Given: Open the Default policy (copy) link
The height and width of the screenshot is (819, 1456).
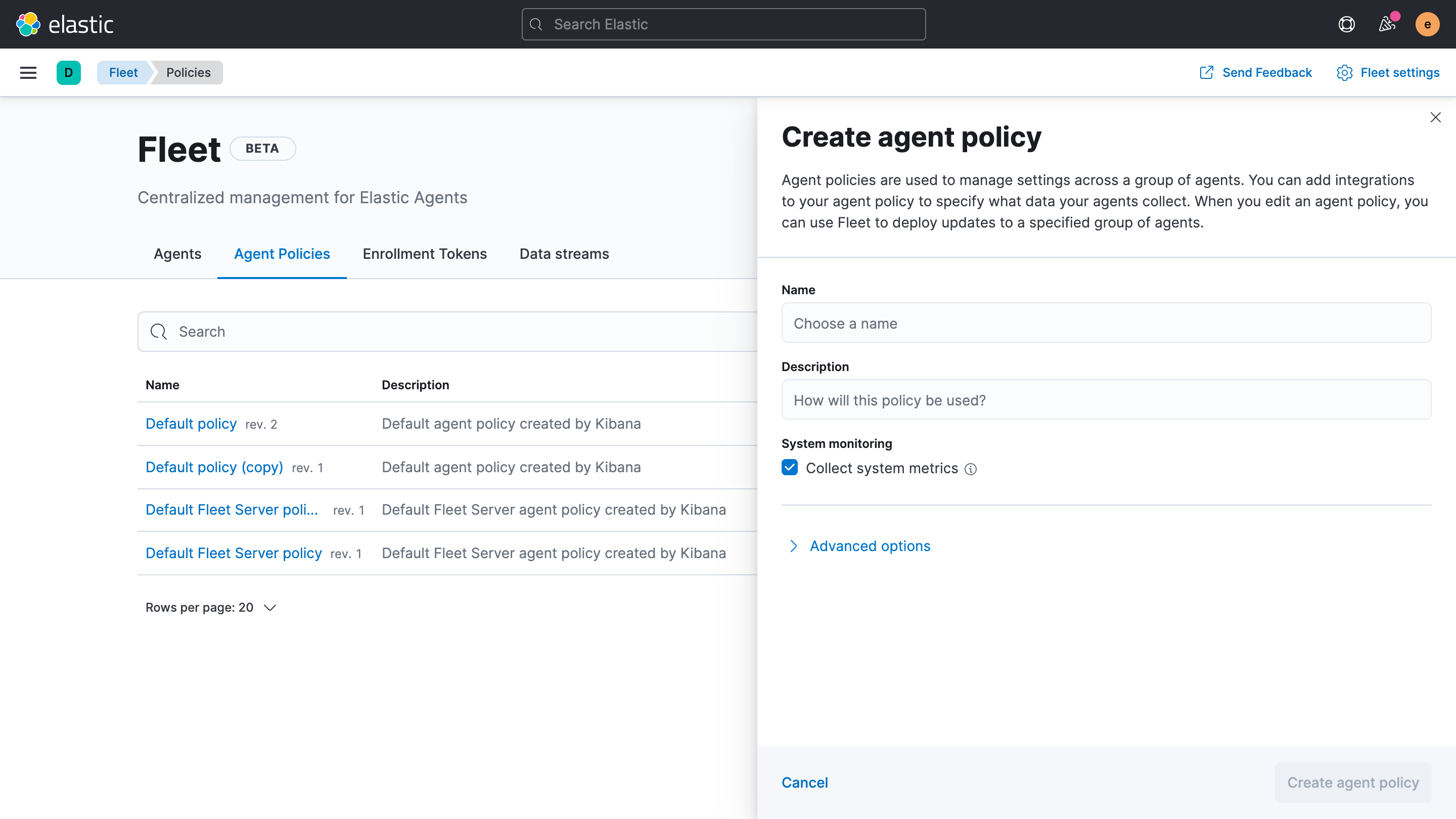Looking at the screenshot, I should pos(214,468).
